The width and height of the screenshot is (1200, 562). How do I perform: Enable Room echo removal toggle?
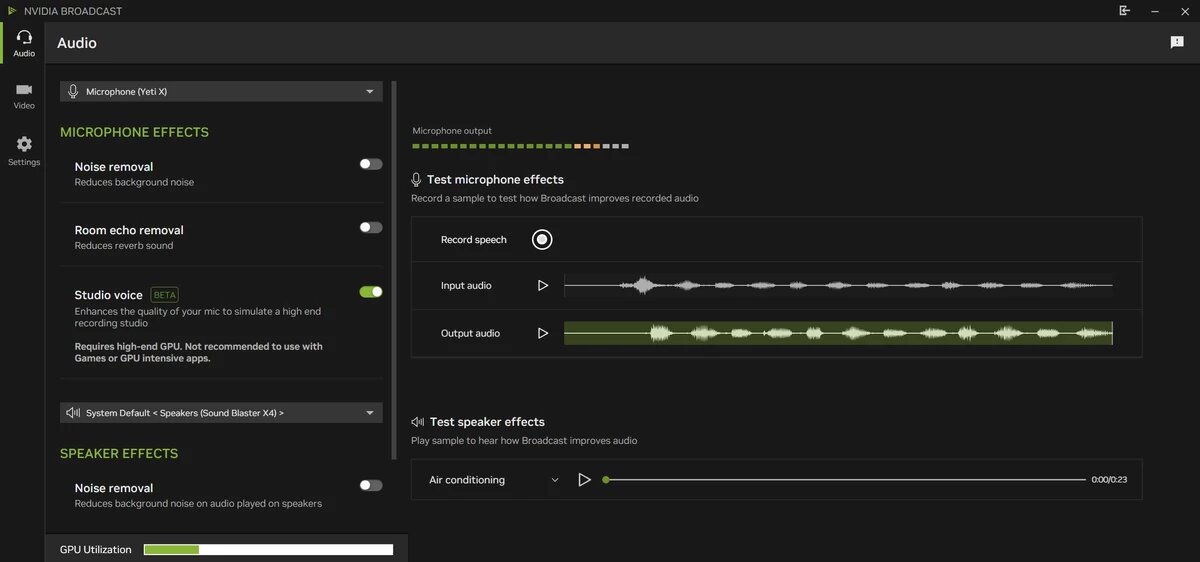click(x=371, y=227)
